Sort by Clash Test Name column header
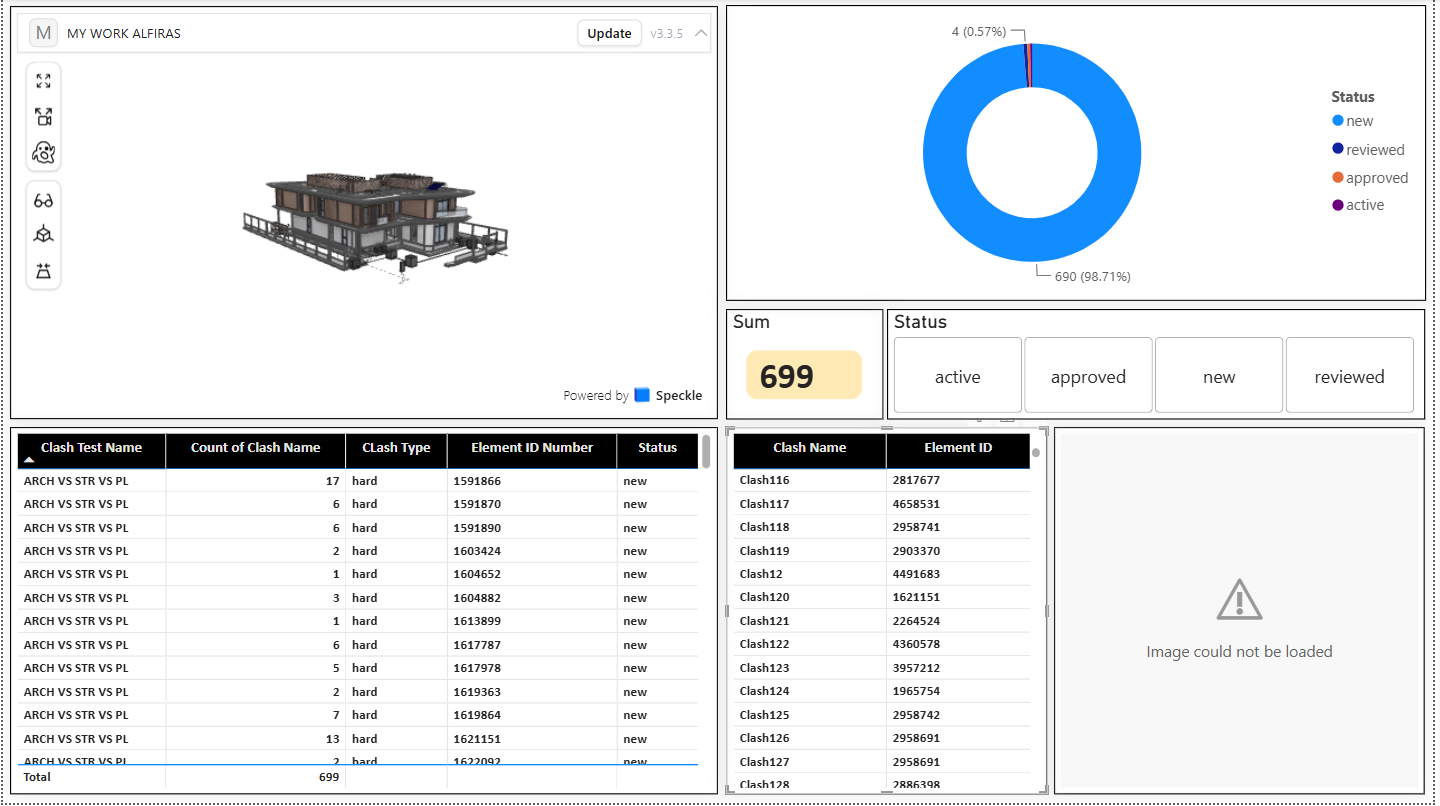Screen dimensions: 1440x806 [91, 448]
